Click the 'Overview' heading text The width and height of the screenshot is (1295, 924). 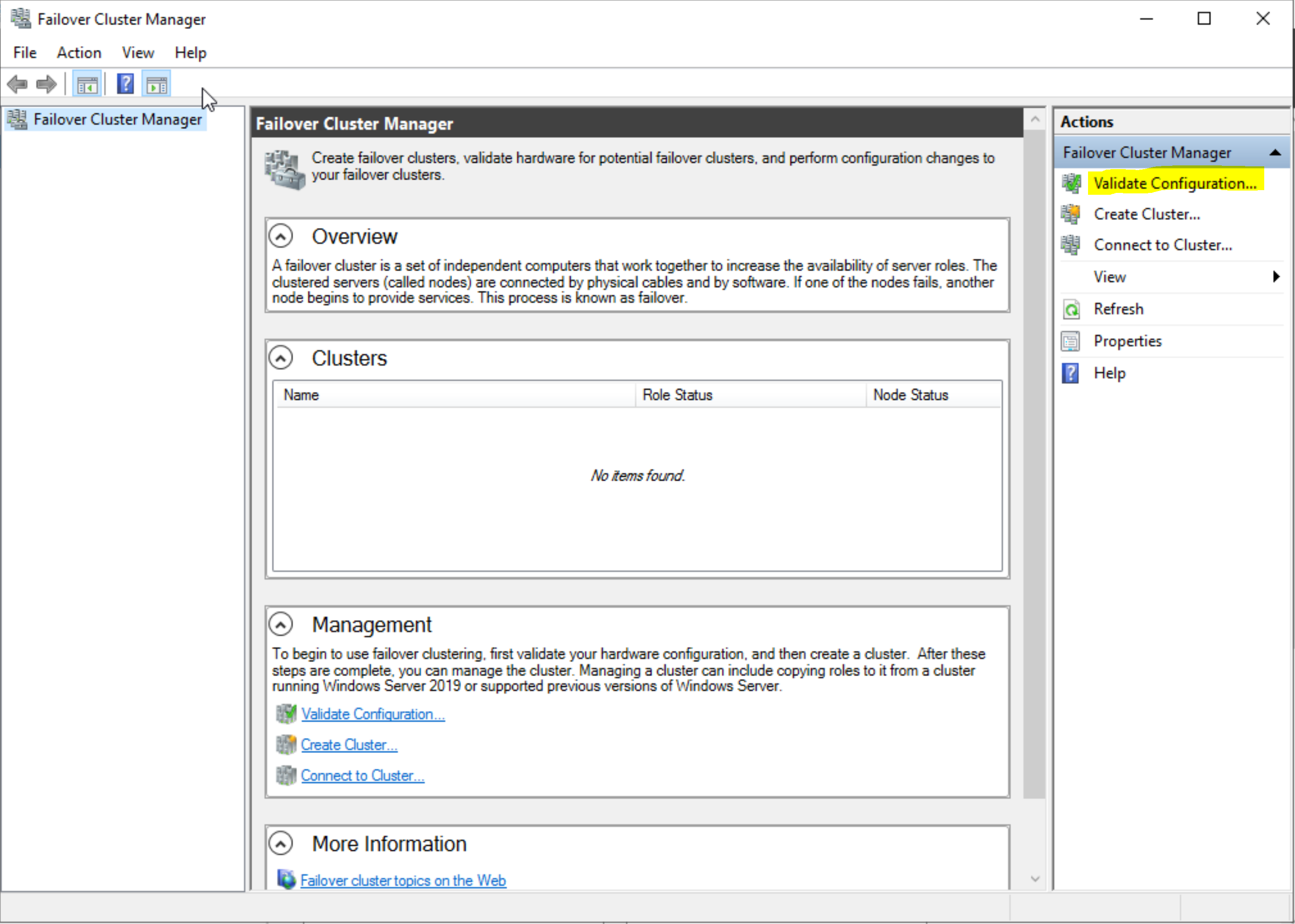355,236
